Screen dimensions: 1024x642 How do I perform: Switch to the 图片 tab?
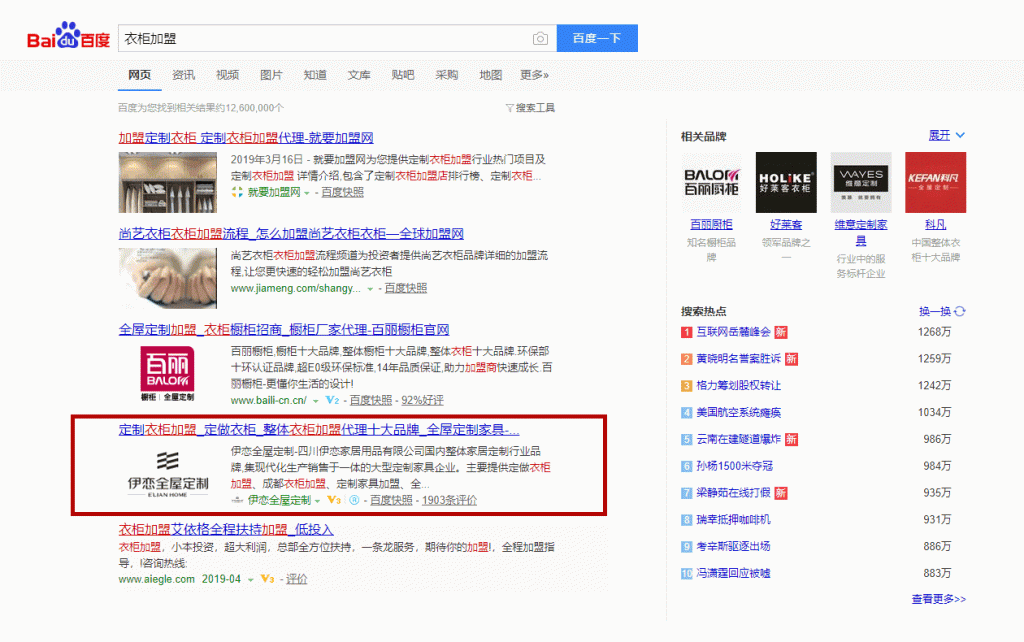pos(271,75)
